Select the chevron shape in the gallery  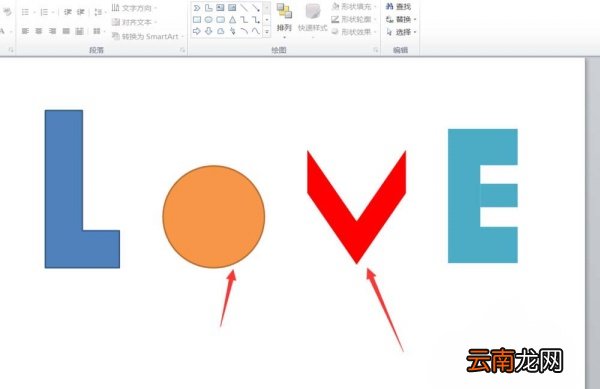click(197, 8)
